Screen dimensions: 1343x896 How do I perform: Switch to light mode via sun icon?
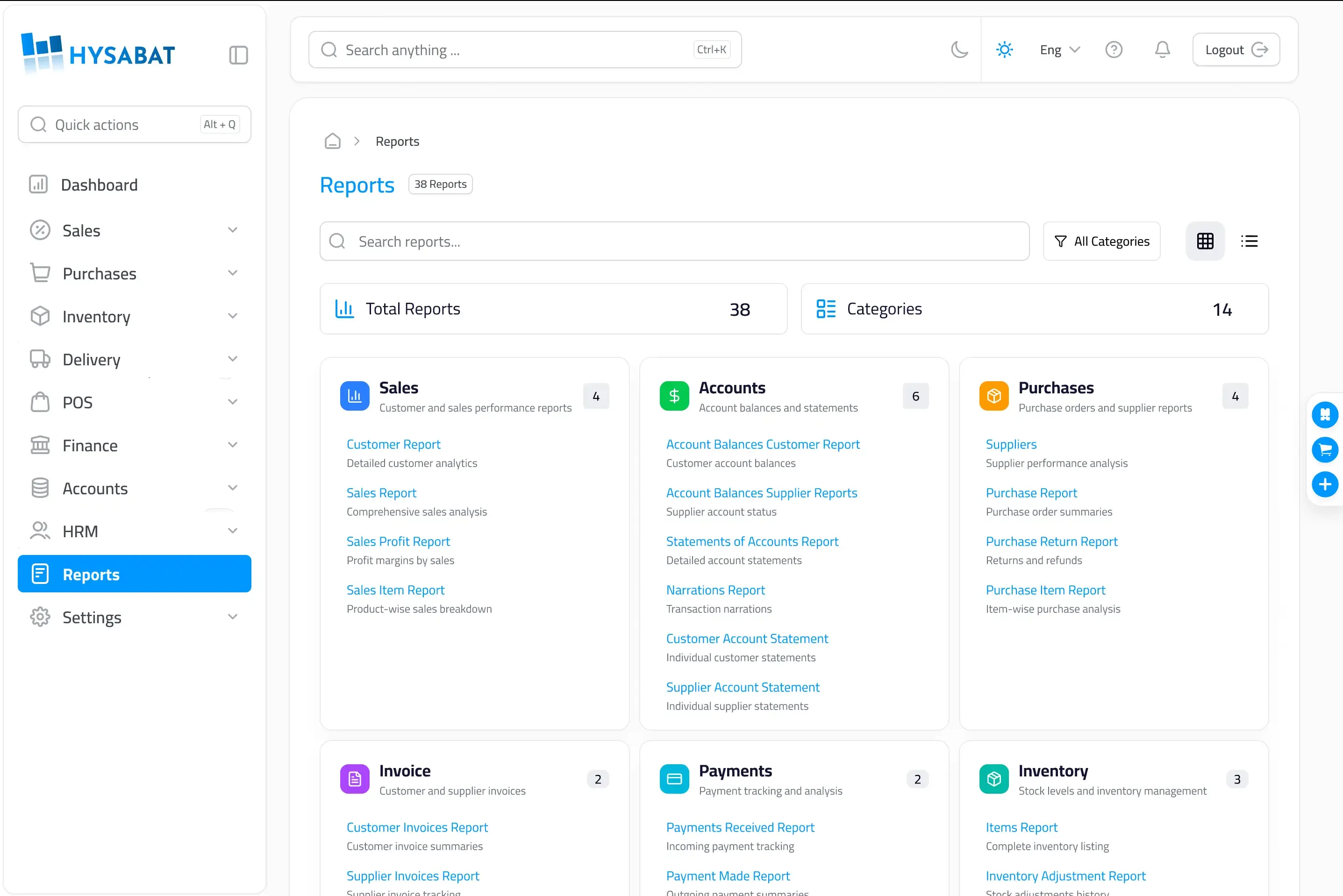pyautogui.click(x=1004, y=50)
